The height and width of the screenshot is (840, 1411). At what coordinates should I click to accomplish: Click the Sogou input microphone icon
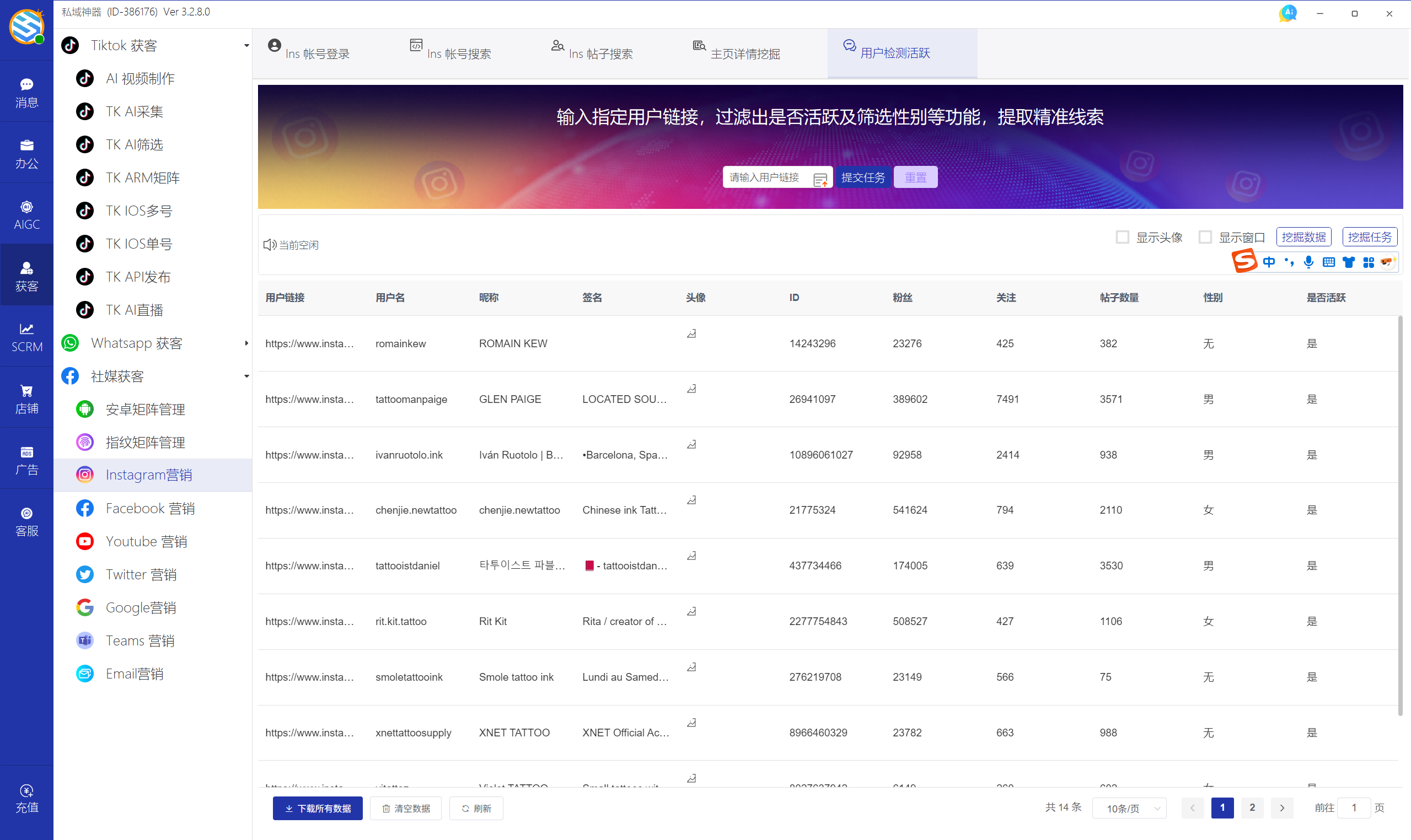1308,261
